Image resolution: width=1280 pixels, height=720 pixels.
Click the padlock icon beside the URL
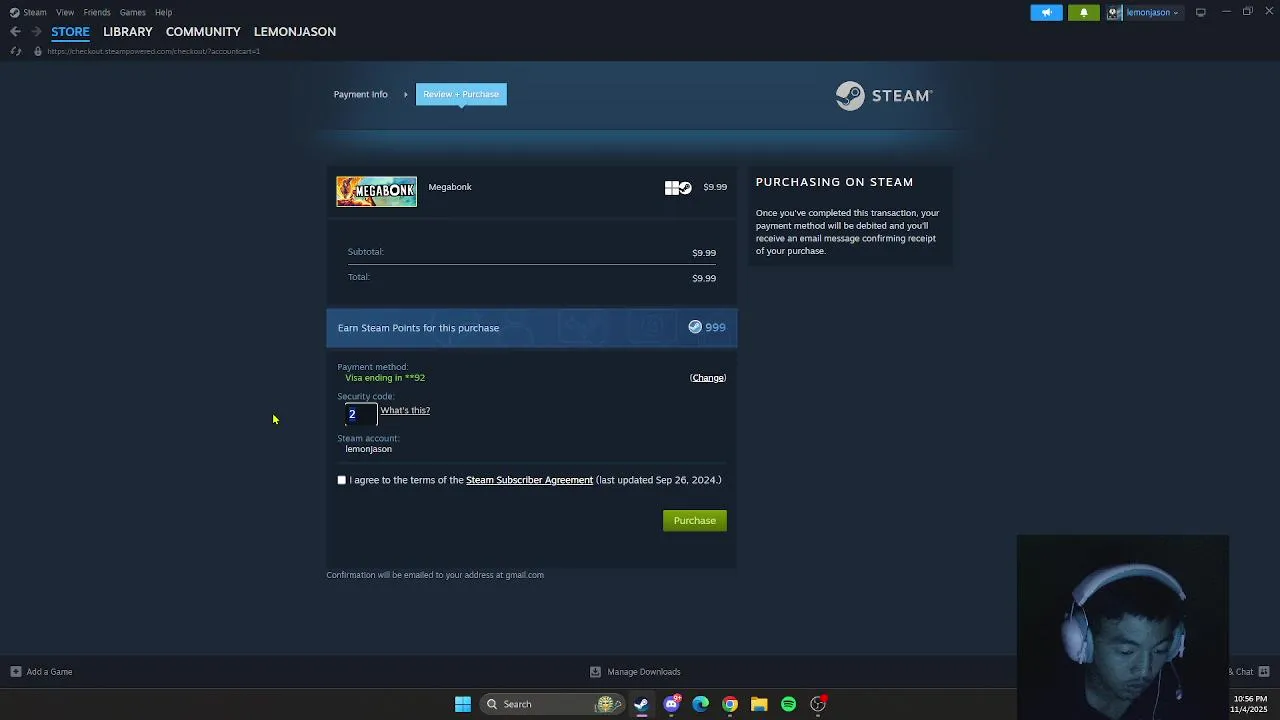tap(38, 51)
